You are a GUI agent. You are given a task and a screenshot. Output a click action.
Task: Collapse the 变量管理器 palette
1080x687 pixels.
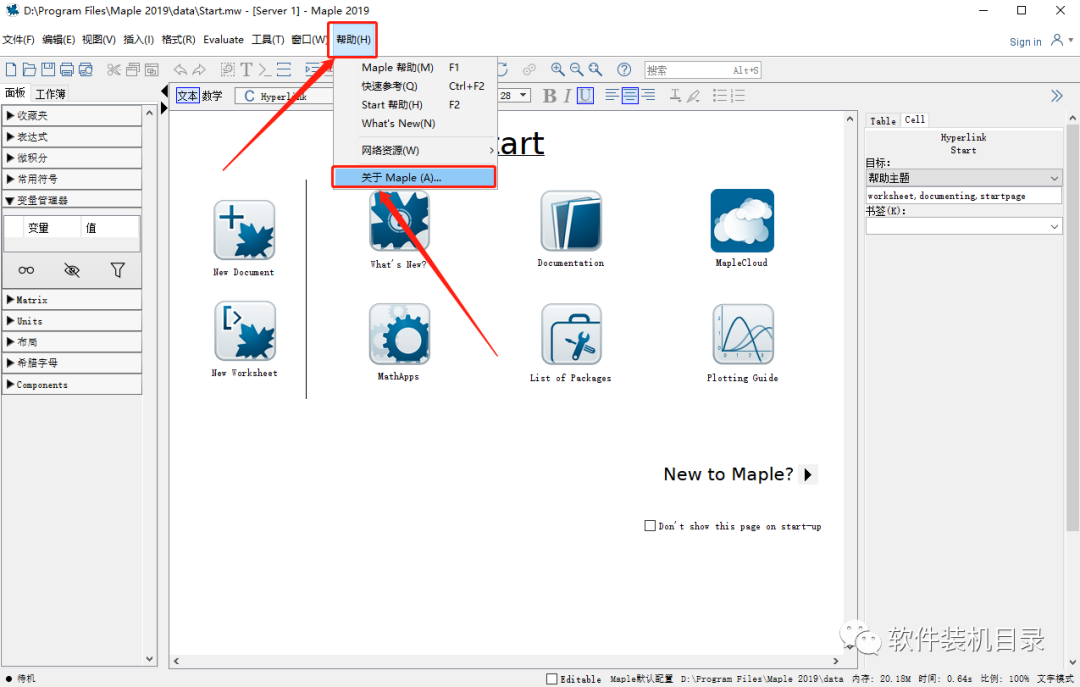tap(72, 200)
